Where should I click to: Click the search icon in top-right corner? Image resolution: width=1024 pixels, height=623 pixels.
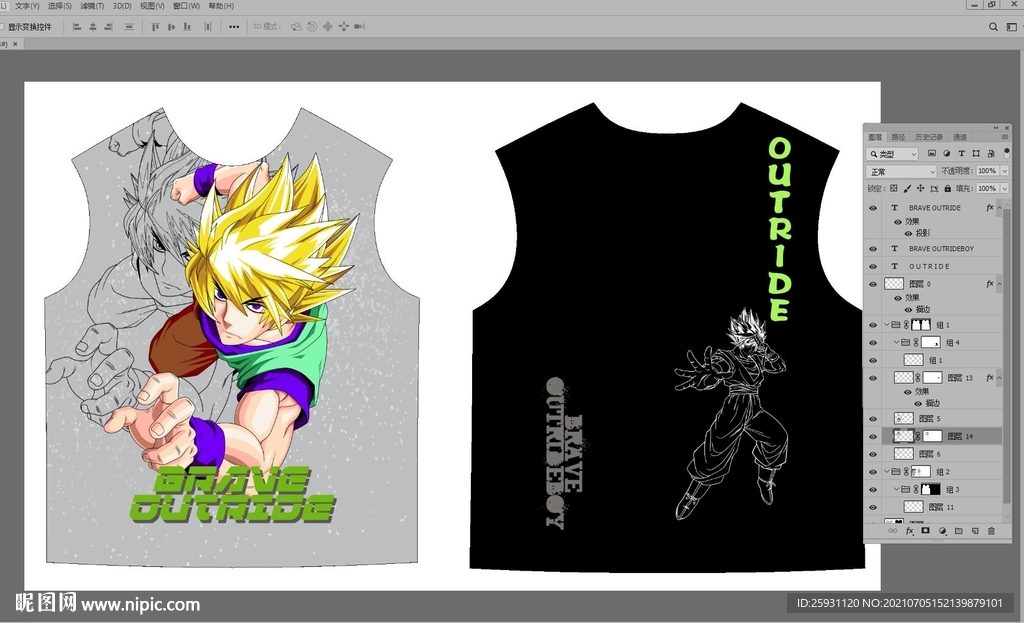click(994, 27)
